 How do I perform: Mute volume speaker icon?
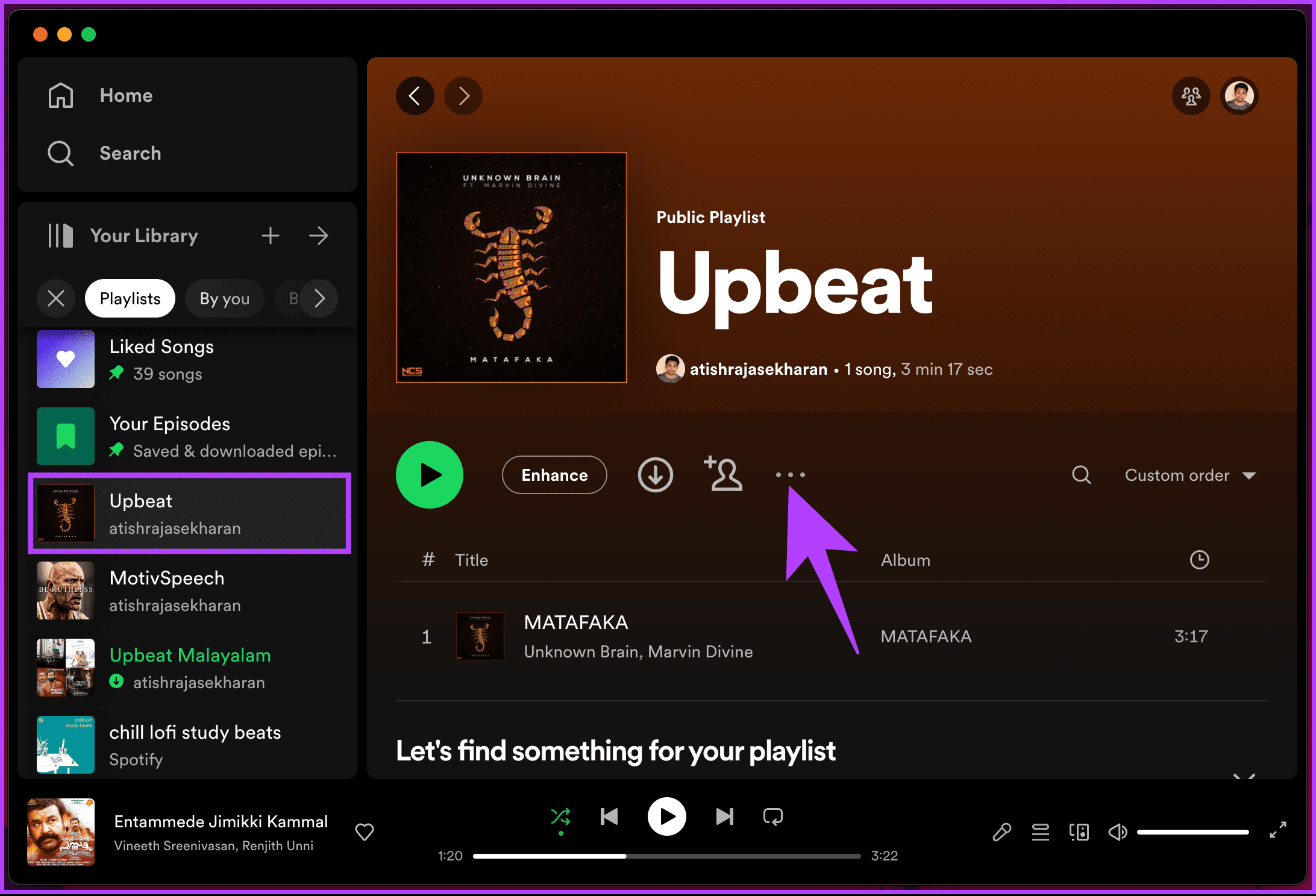(x=1118, y=832)
